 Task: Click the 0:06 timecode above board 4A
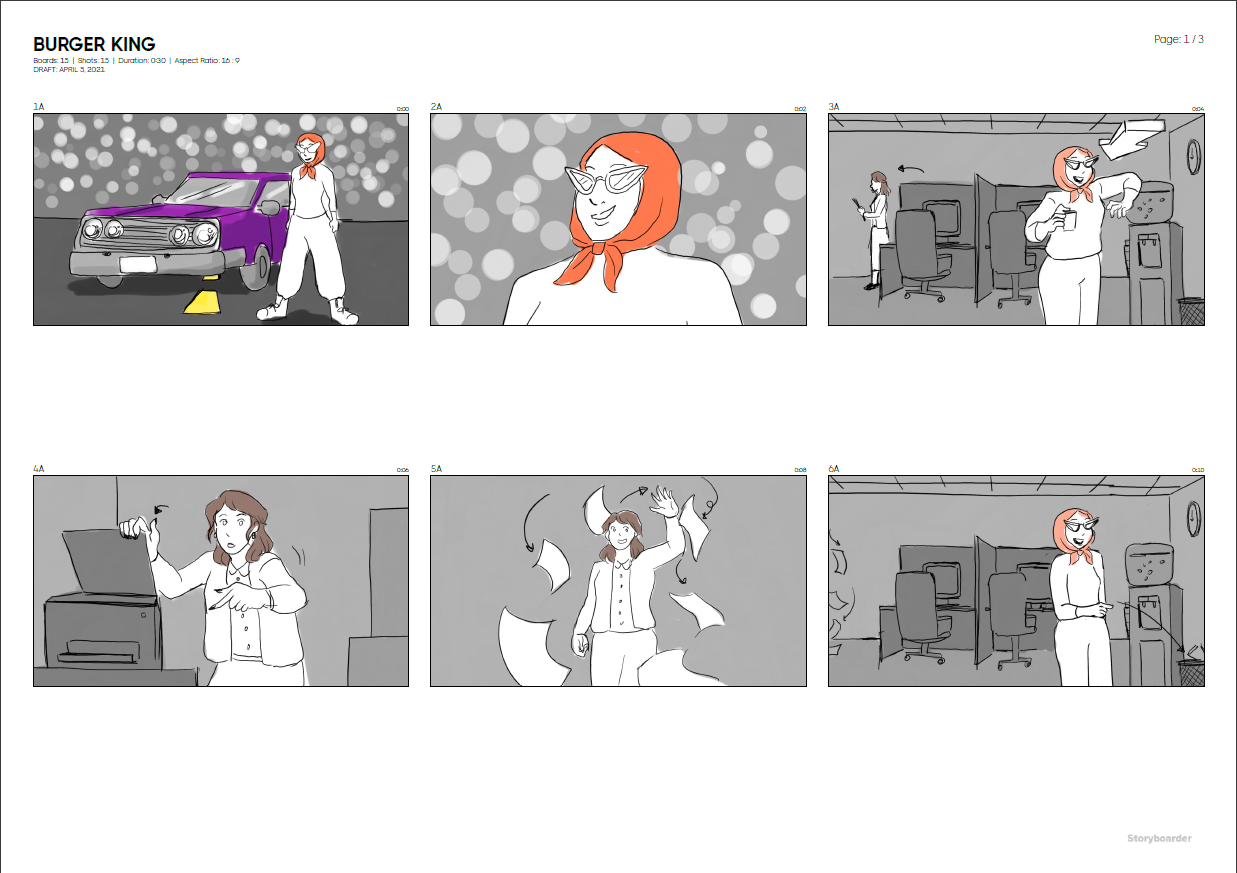[402, 470]
